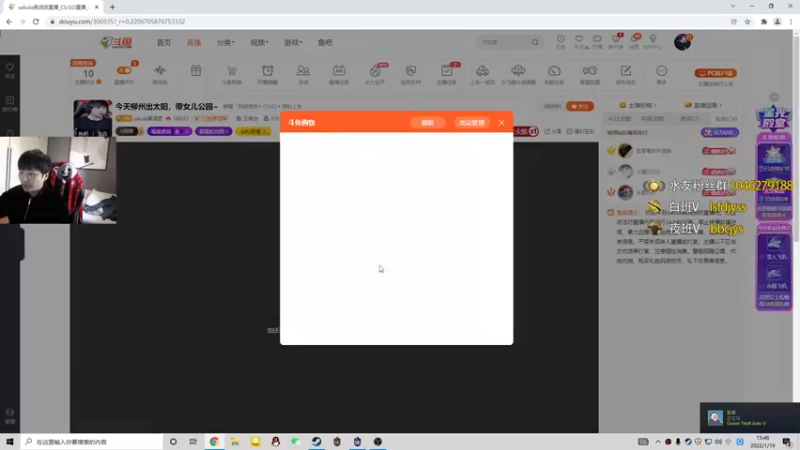Image resolution: width=800 pixels, height=450 pixels.
Task: Reload the page in Chrome
Action: pos(36,21)
